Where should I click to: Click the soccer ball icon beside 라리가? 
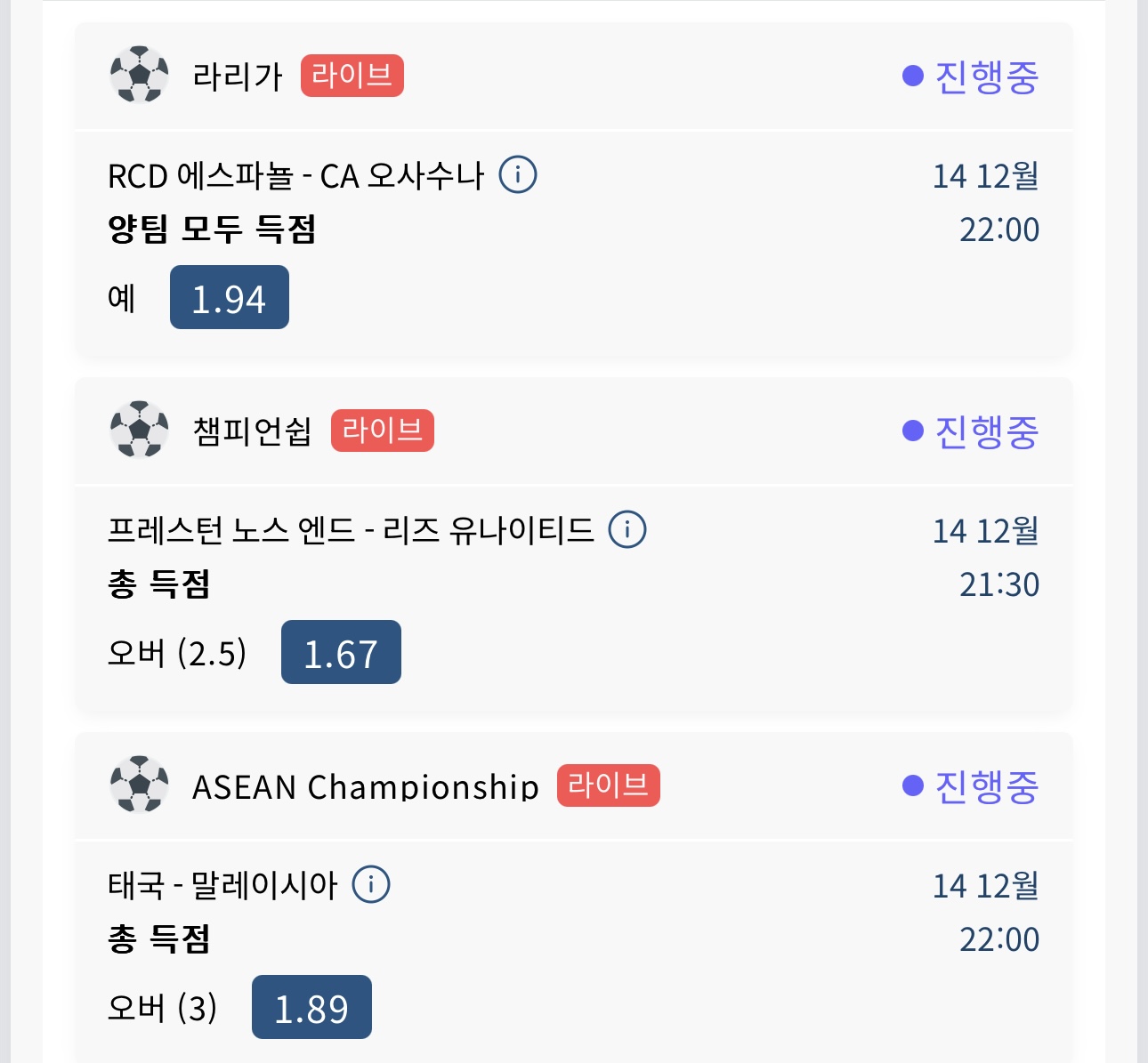139,76
